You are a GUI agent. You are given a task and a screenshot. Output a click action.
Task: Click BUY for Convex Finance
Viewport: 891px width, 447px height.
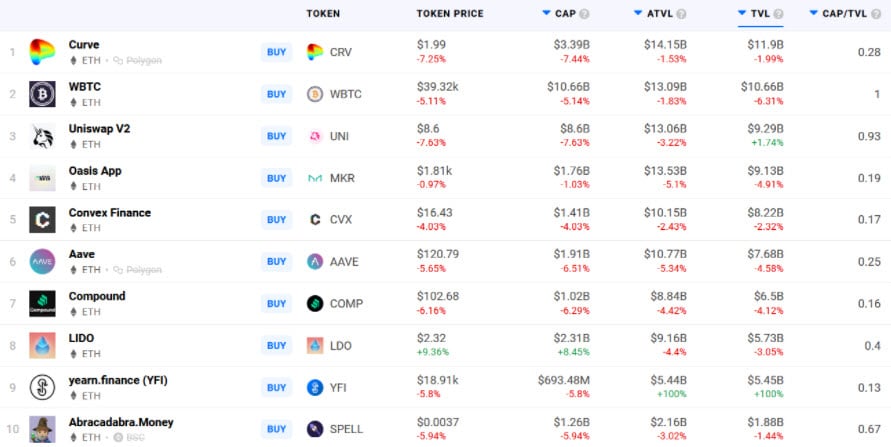click(277, 220)
